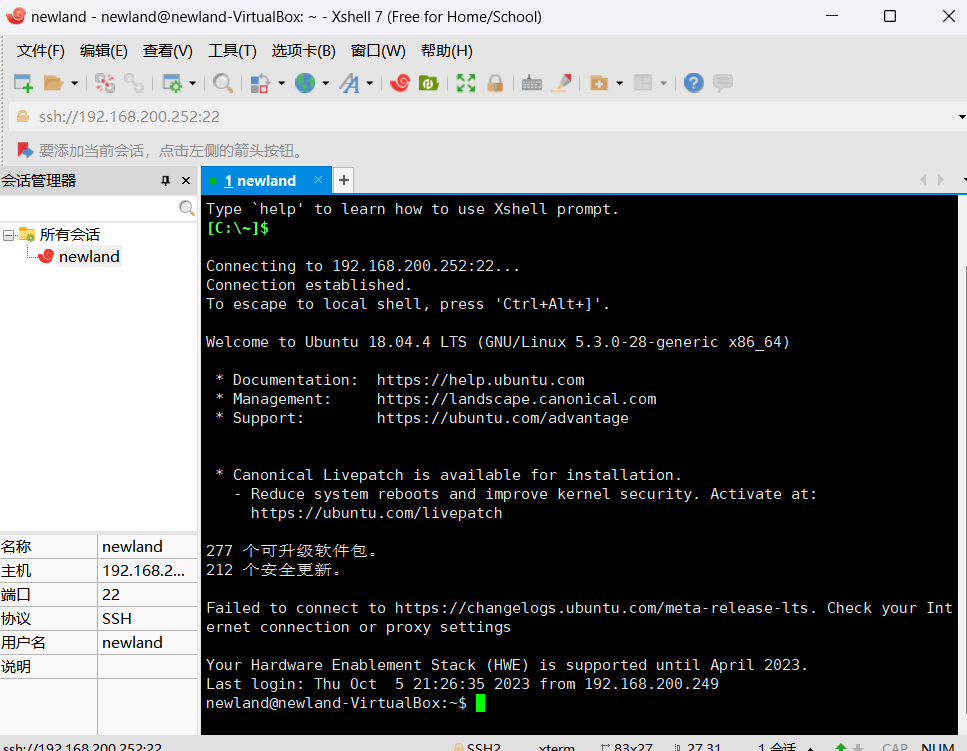Screen dimensions: 967x751
Task: Open Help via blue question mark icon
Action: point(694,83)
